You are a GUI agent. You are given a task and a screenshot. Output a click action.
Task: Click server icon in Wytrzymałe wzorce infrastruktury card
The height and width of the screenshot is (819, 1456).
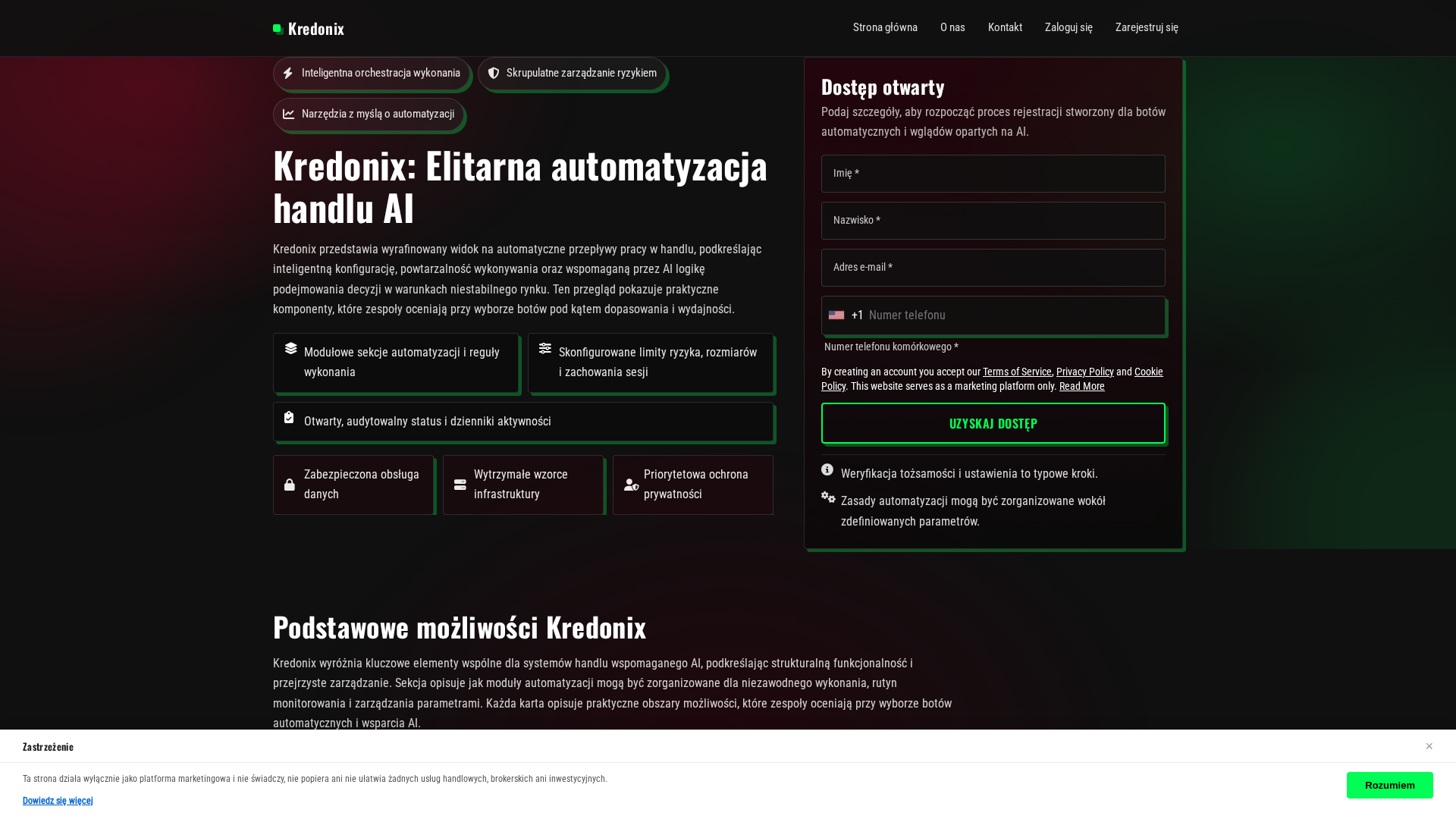point(460,485)
